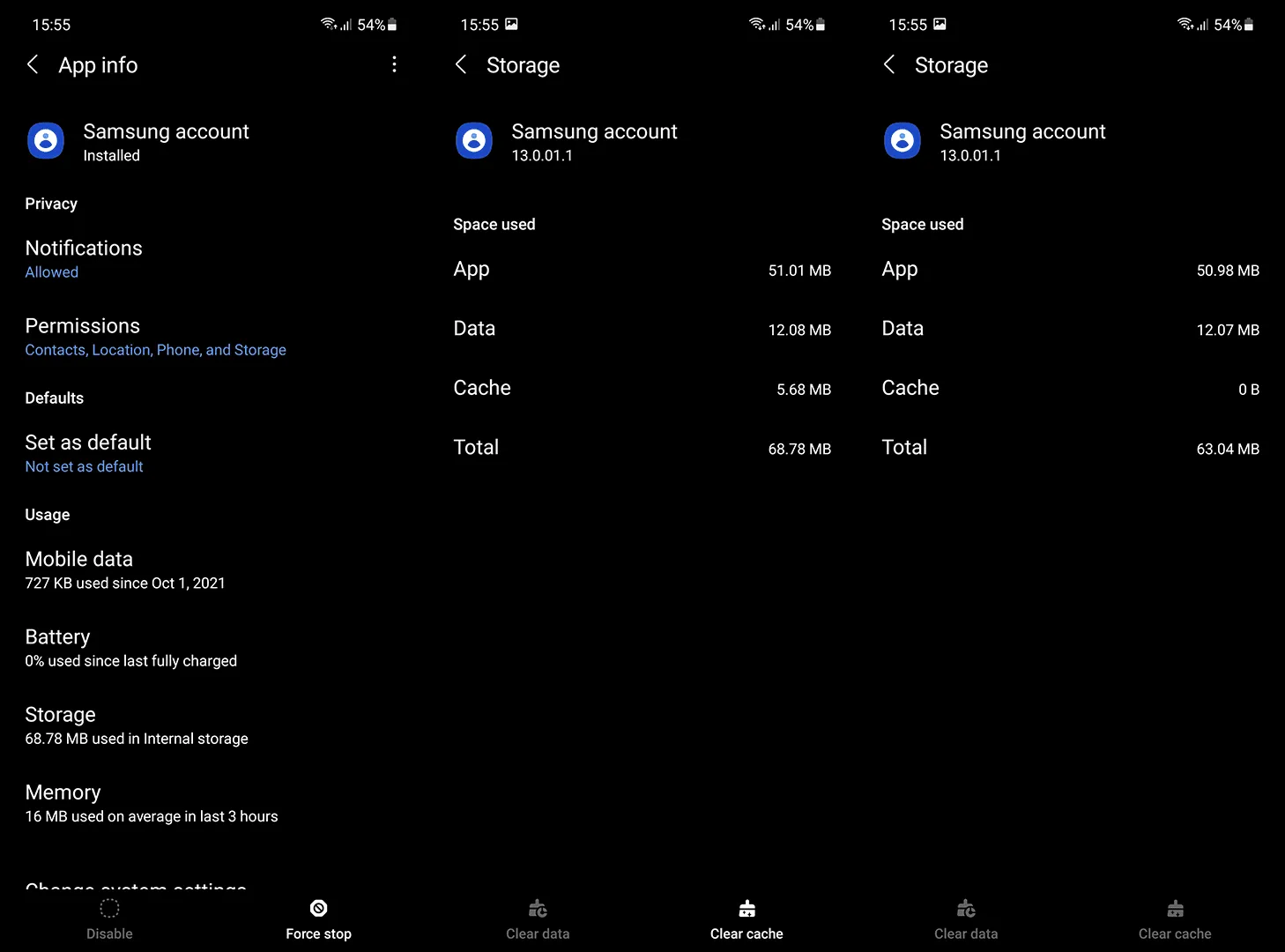Image resolution: width=1285 pixels, height=952 pixels.
Task: Tap Samsung account icon in the 68.78 MB Storage screen
Action: coord(474,141)
